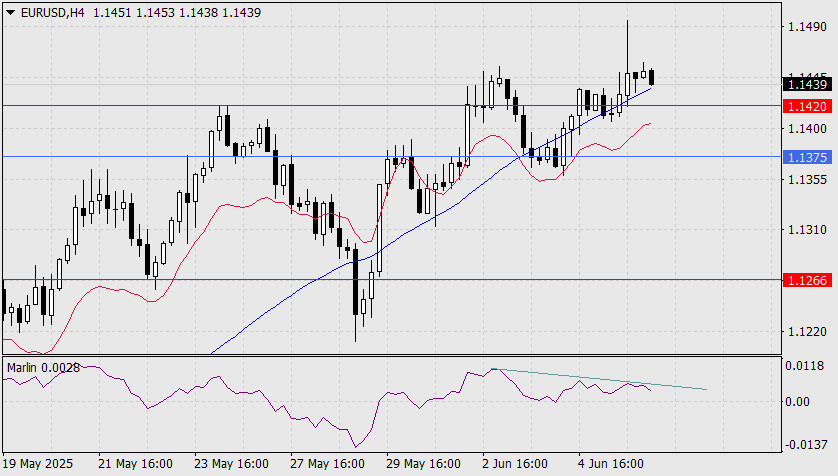Image resolution: width=838 pixels, height=476 pixels.
Task: Click the 2 Jun 16:00 time label
Action: pyautogui.click(x=515, y=463)
